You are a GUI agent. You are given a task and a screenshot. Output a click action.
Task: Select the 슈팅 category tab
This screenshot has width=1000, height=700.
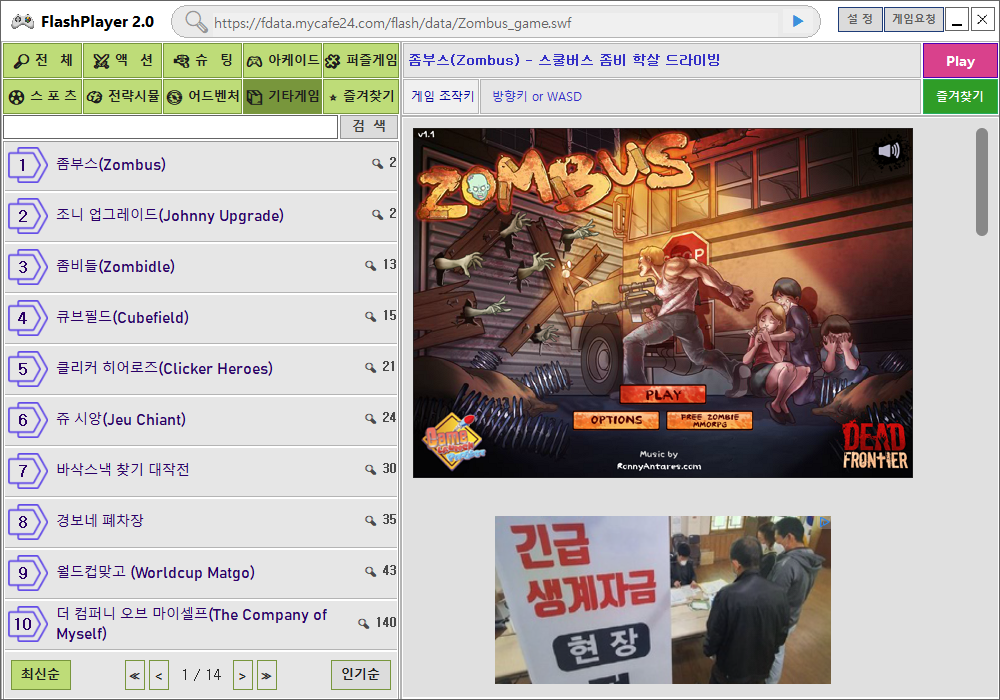pyautogui.click(x=202, y=61)
